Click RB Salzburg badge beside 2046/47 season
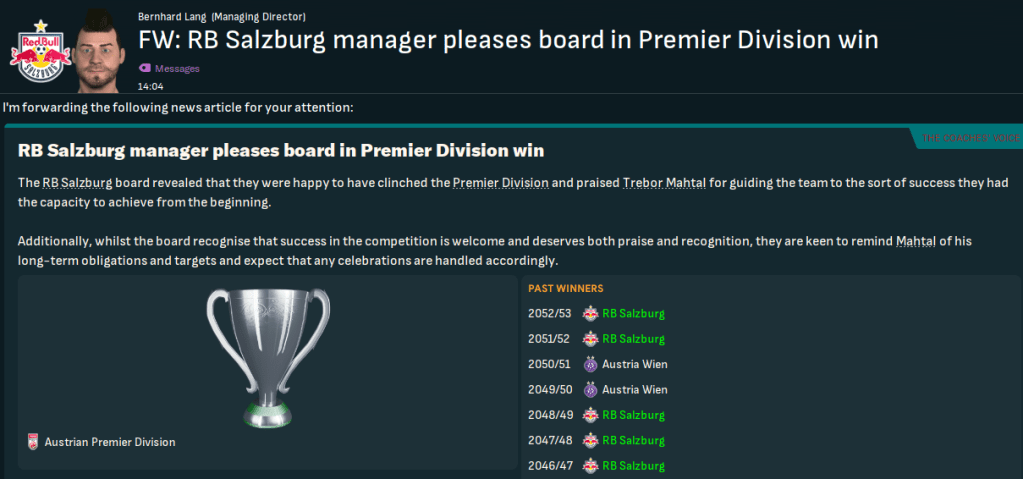1023x479 pixels. click(590, 465)
